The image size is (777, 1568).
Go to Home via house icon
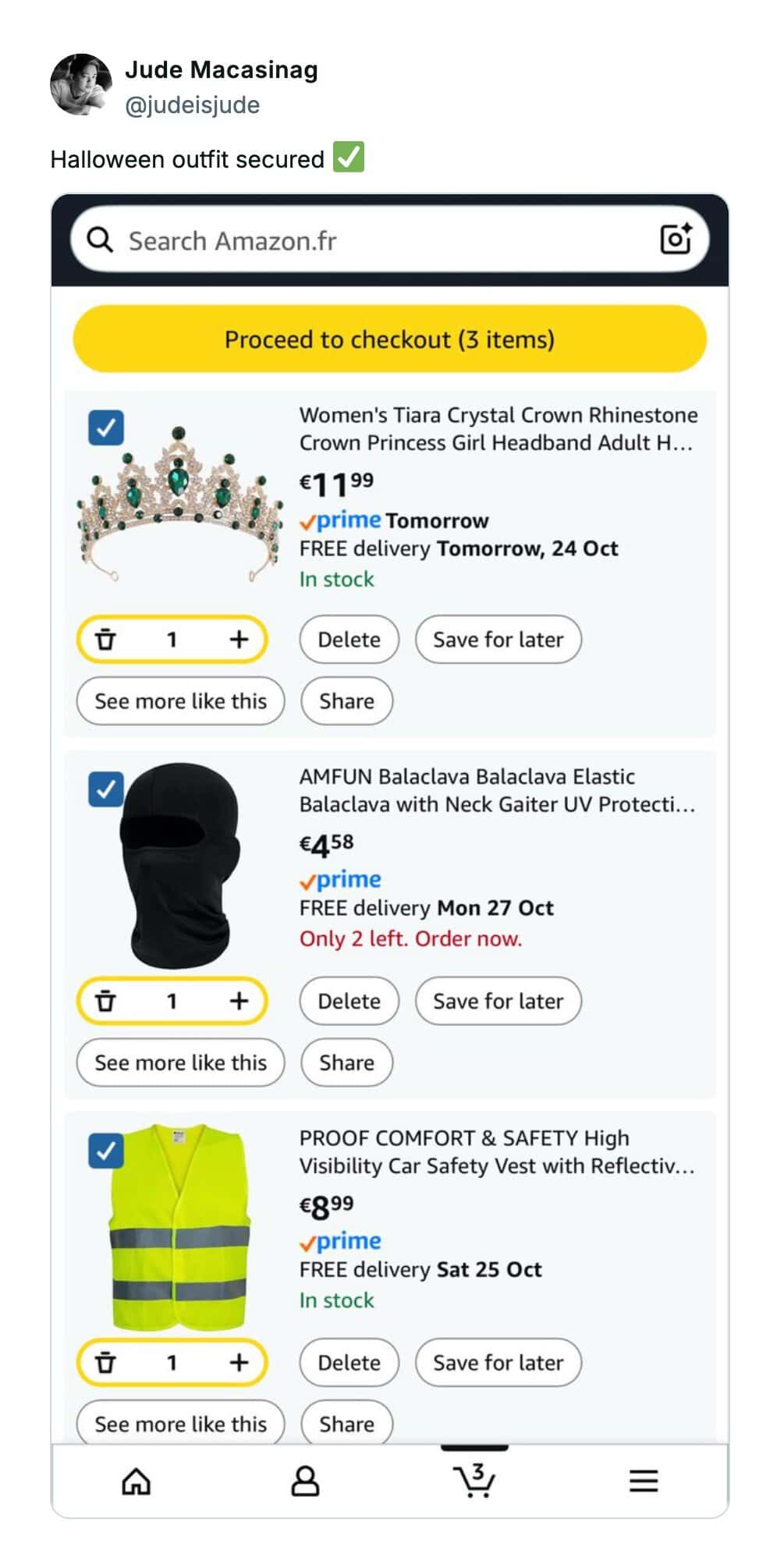click(x=136, y=1480)
